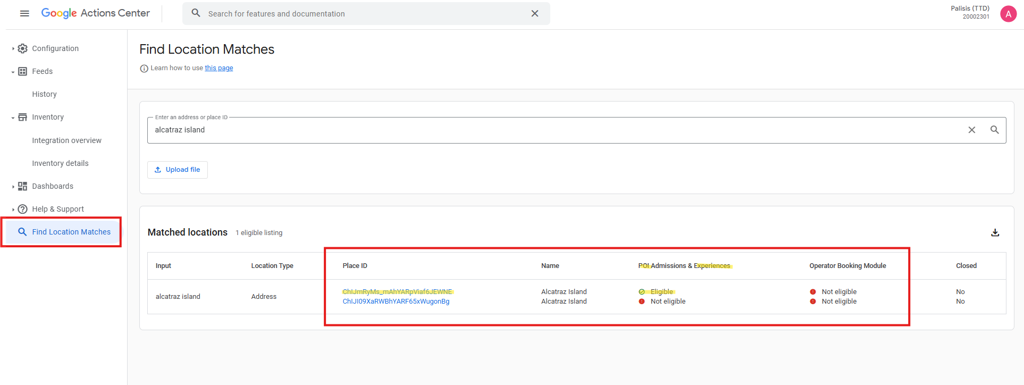Click the Inventory storefront icon

23,117
